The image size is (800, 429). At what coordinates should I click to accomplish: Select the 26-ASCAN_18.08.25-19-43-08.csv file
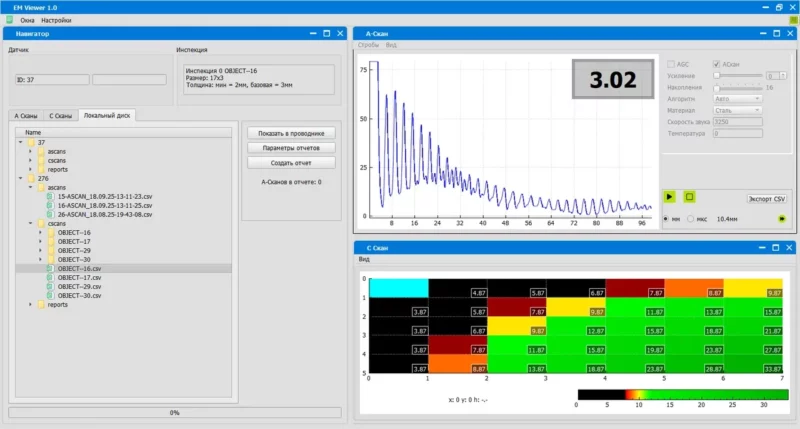104,214
